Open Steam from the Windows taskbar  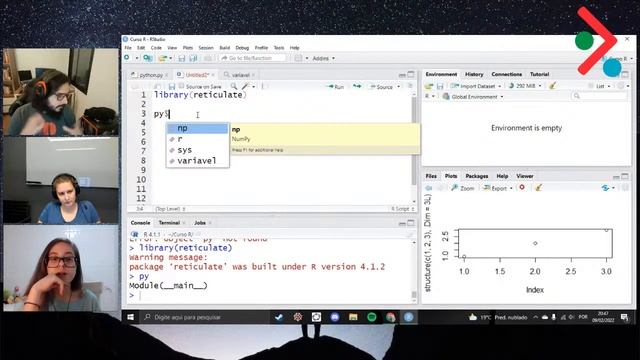click(279, 317)
